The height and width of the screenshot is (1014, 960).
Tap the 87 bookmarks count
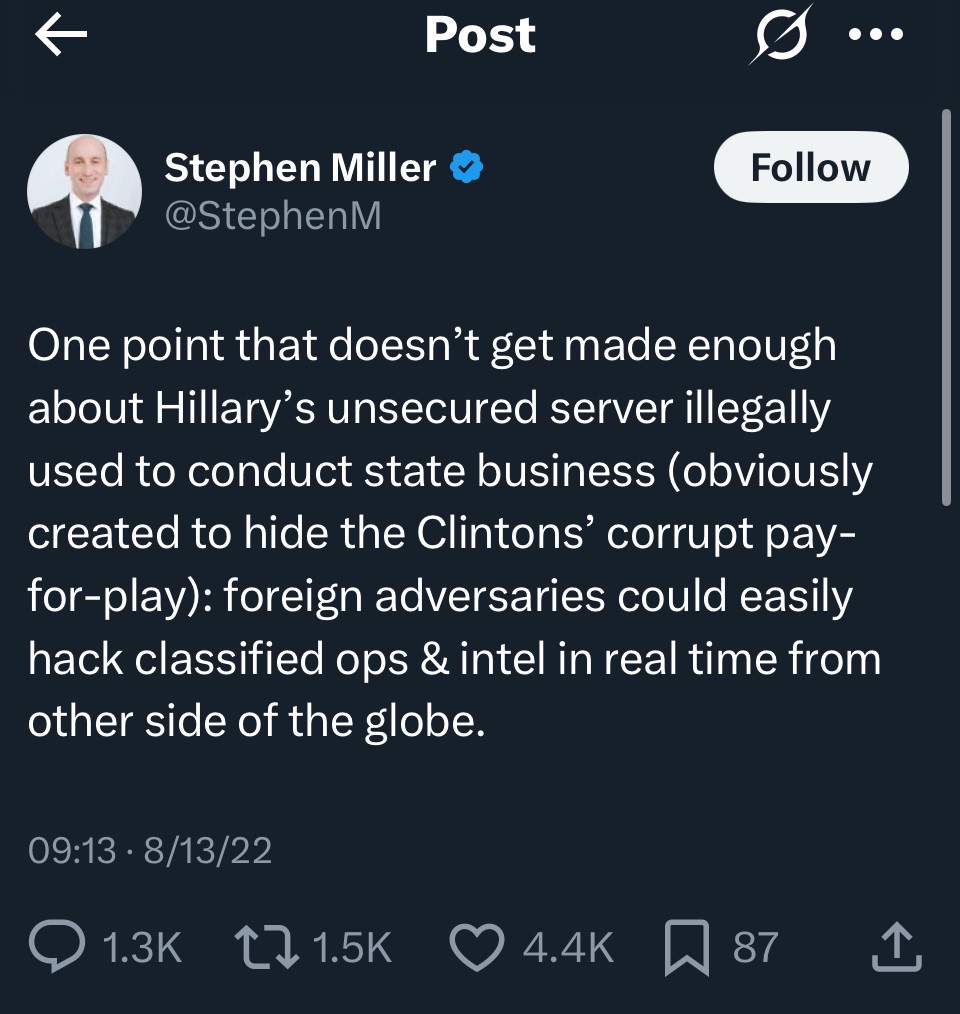pyautogui.click(x=755, y=947)
